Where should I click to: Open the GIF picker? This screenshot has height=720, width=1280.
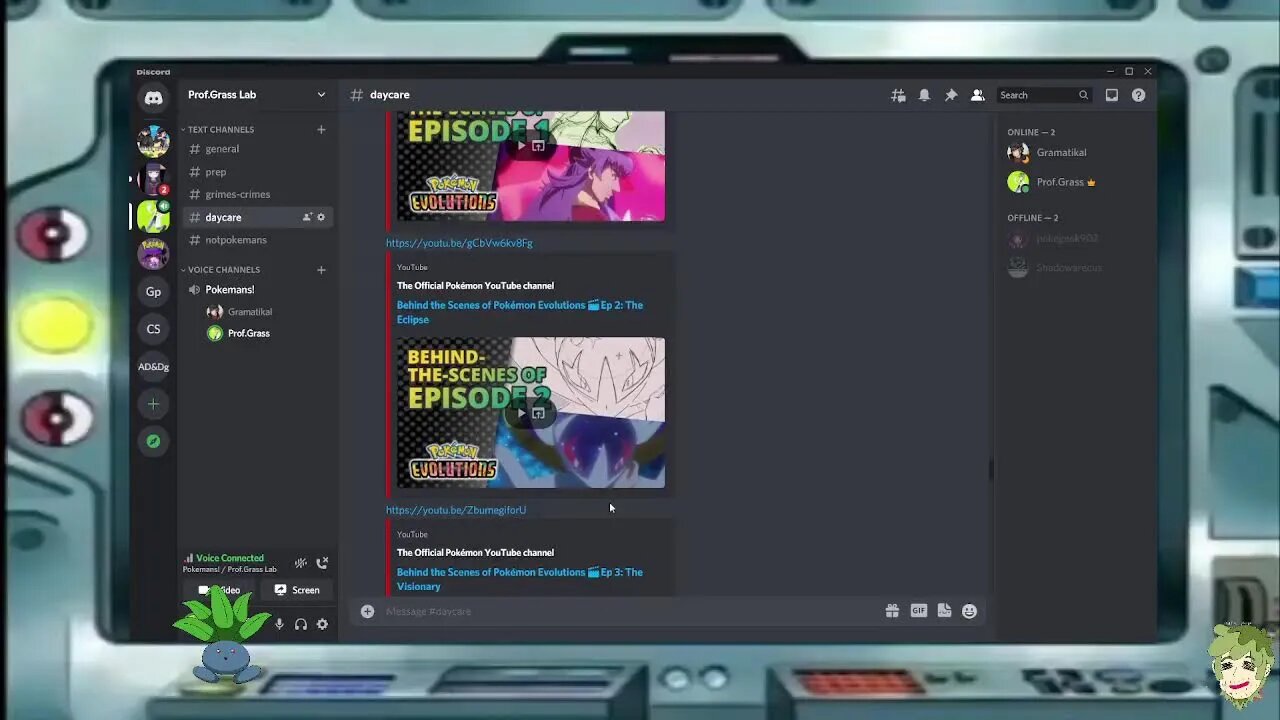coord(918,611)
